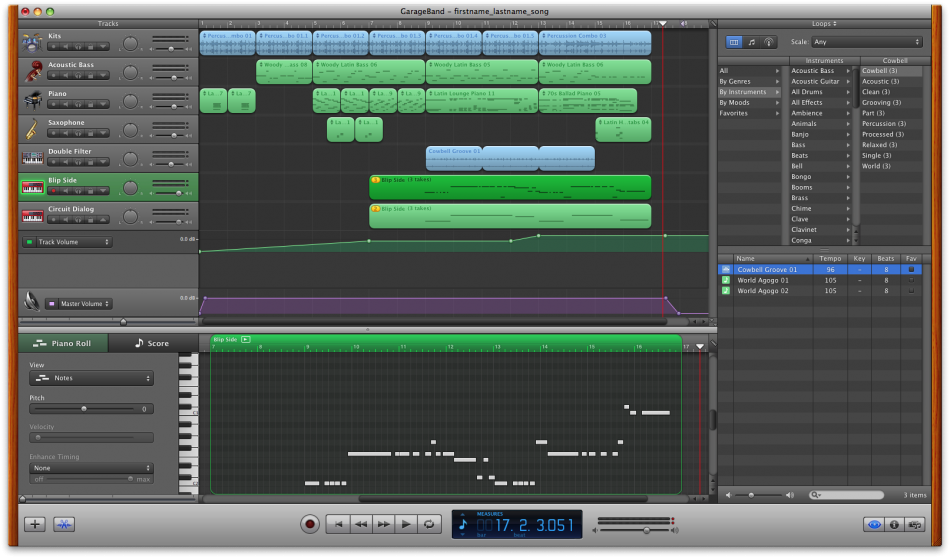
Task: Sort loops by Name column header
Action: click(x=772, y=259)
